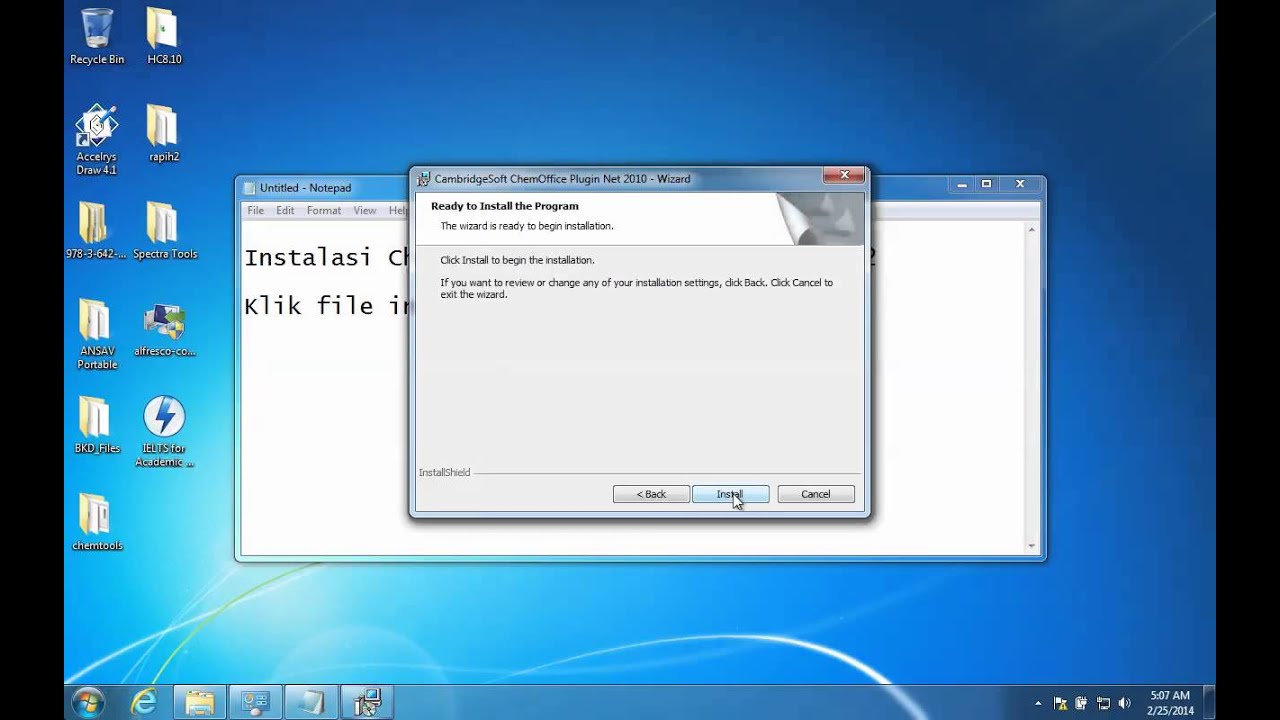
Task: Launch Internet Explorer from taskbar
Action: click(144, 702)
